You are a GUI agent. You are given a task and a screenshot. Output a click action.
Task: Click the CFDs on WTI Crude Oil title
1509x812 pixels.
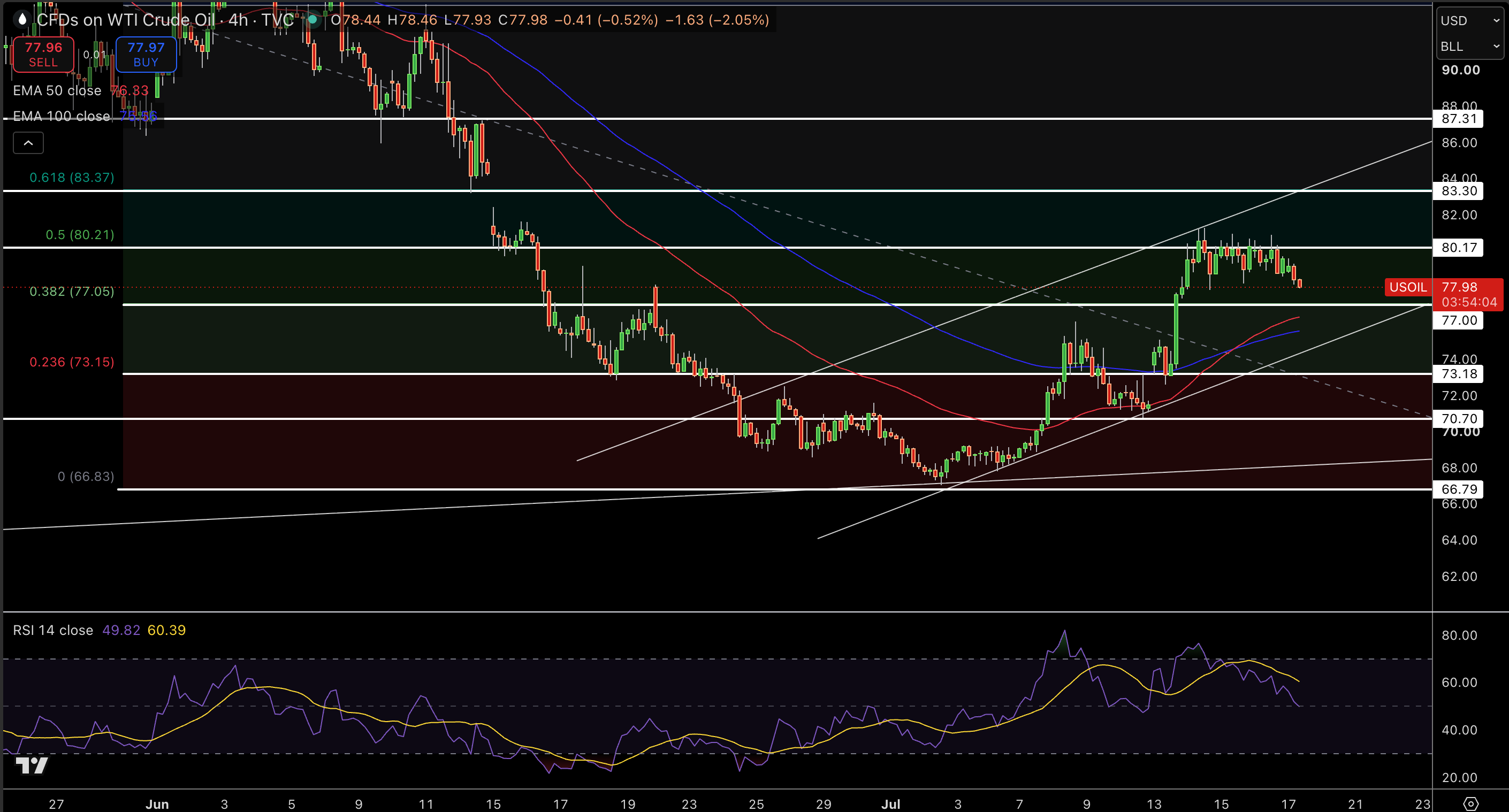point(126,20)
